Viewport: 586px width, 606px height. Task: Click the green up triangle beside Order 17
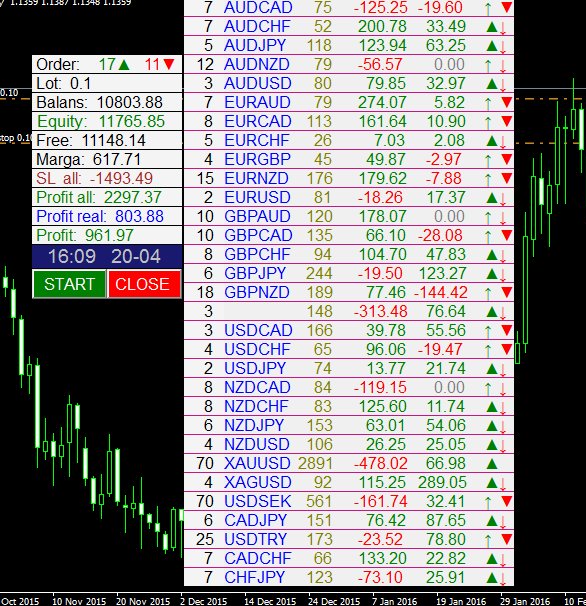pos(124,65)
